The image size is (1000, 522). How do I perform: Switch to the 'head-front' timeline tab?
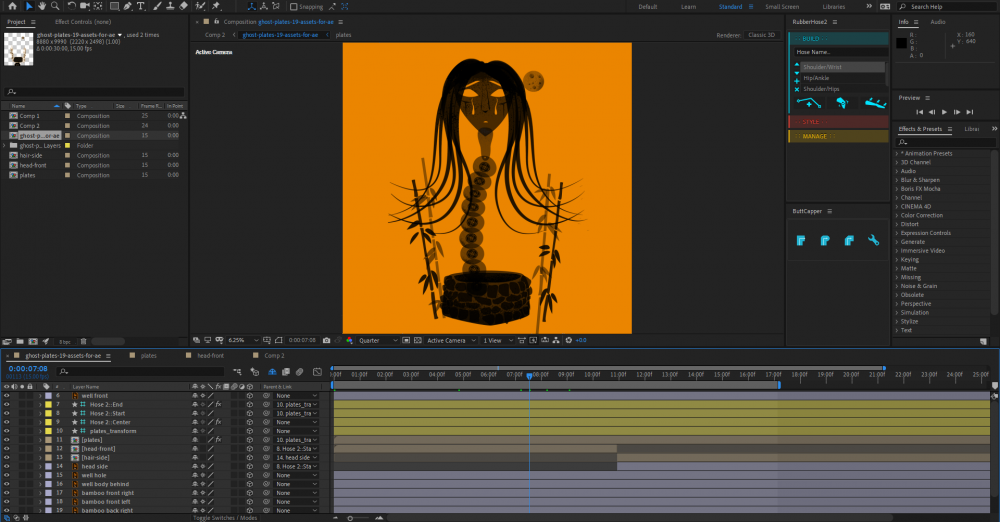pos(210,355)
